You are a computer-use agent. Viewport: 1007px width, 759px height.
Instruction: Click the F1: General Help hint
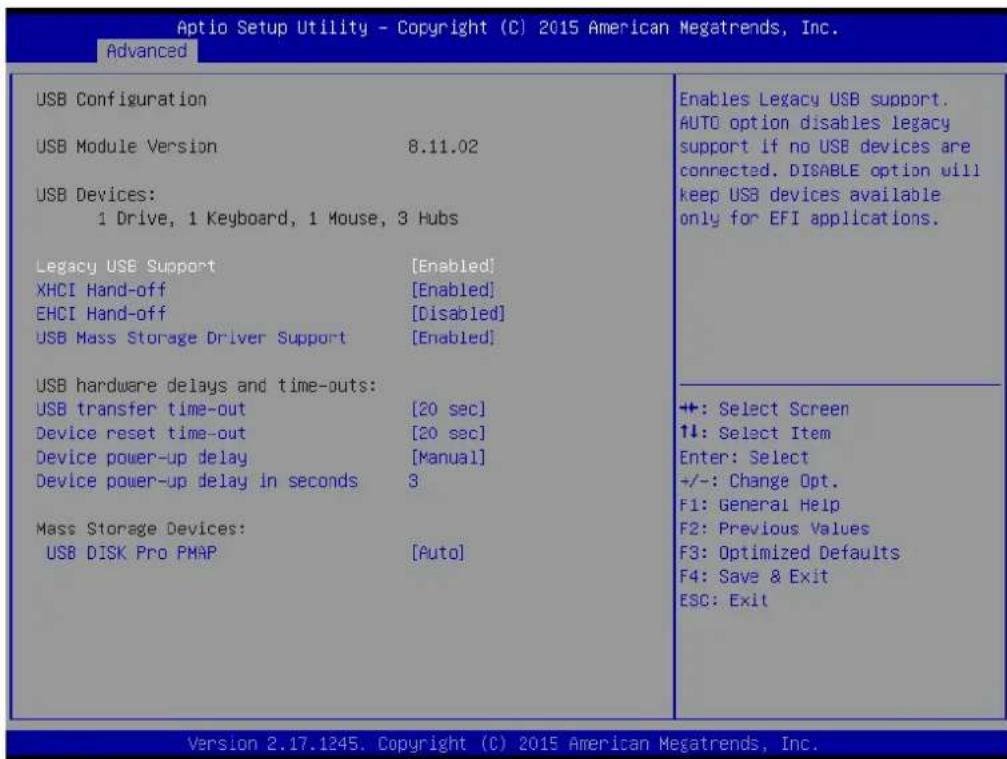[760, 505]
